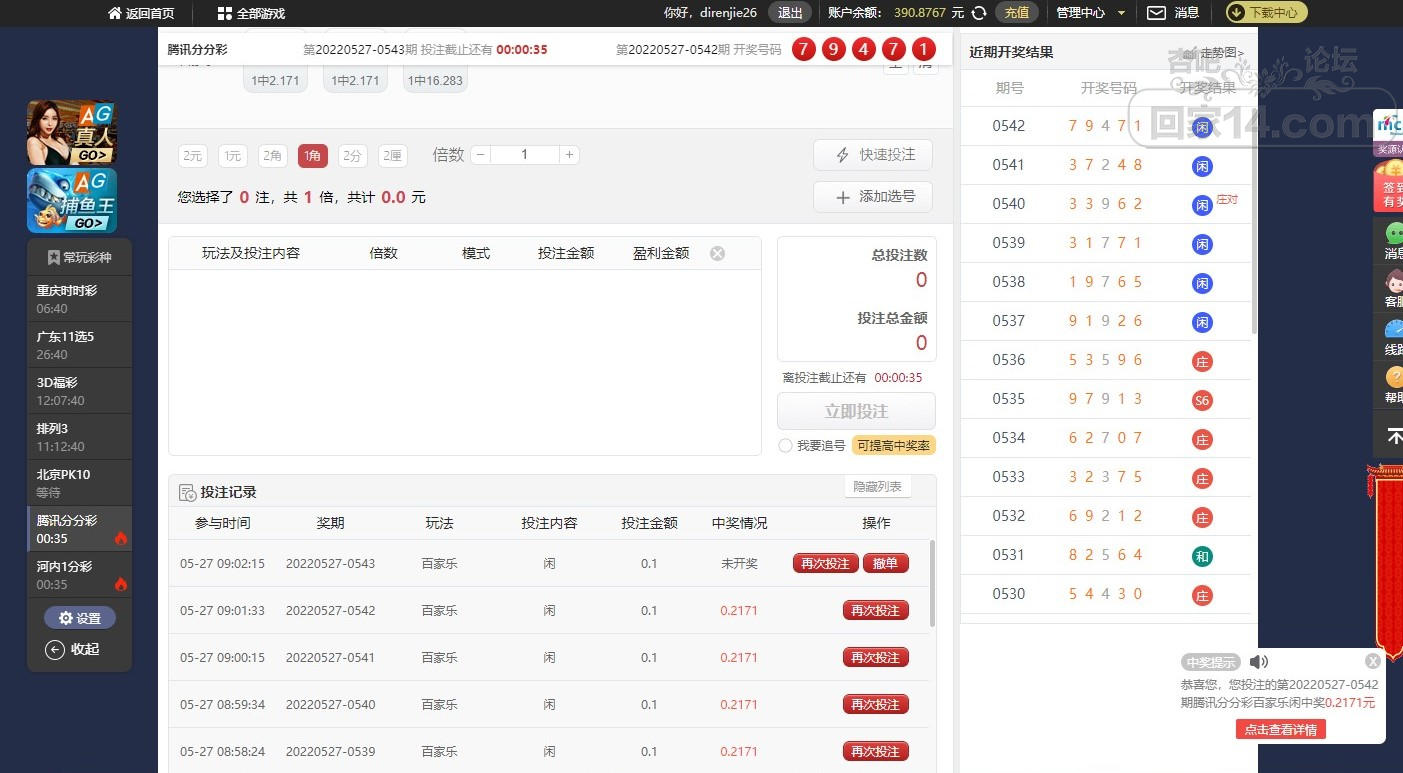This screenshot has height=773, width=1403.
Task: Expand the 管理中心 dropdown
Action: point(1090,13)
